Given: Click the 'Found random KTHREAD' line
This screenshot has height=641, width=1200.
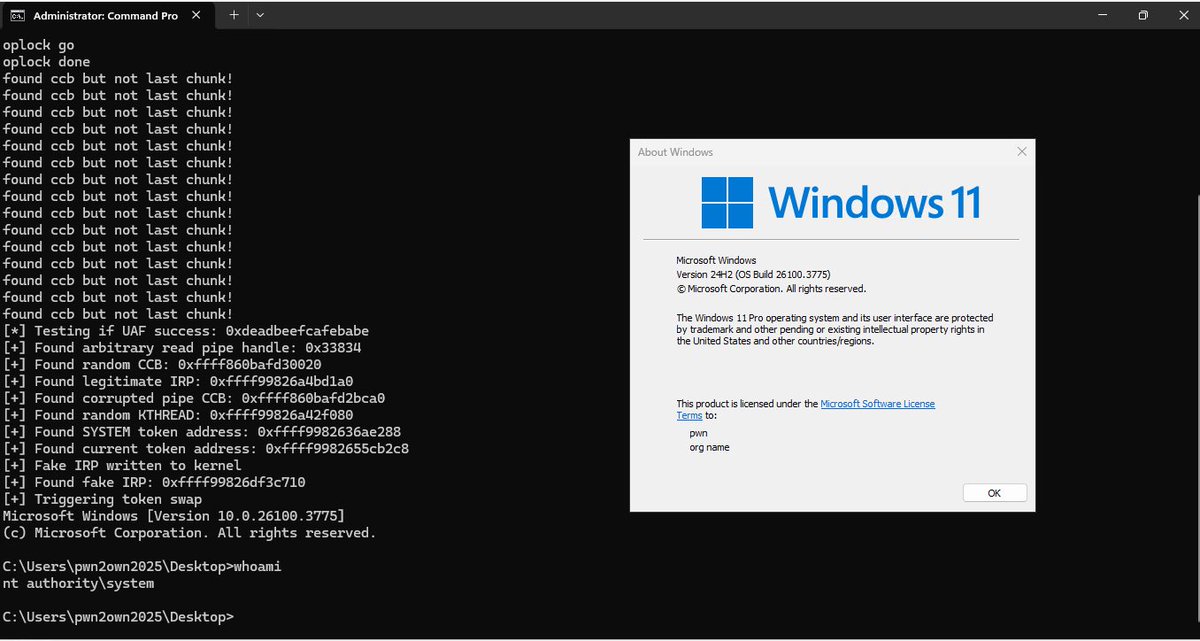Looking at the screenshot, I should 178,415.
